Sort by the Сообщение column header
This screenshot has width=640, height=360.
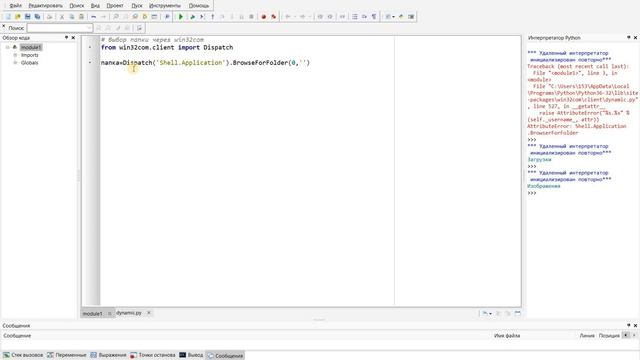(x=17, y=336)
